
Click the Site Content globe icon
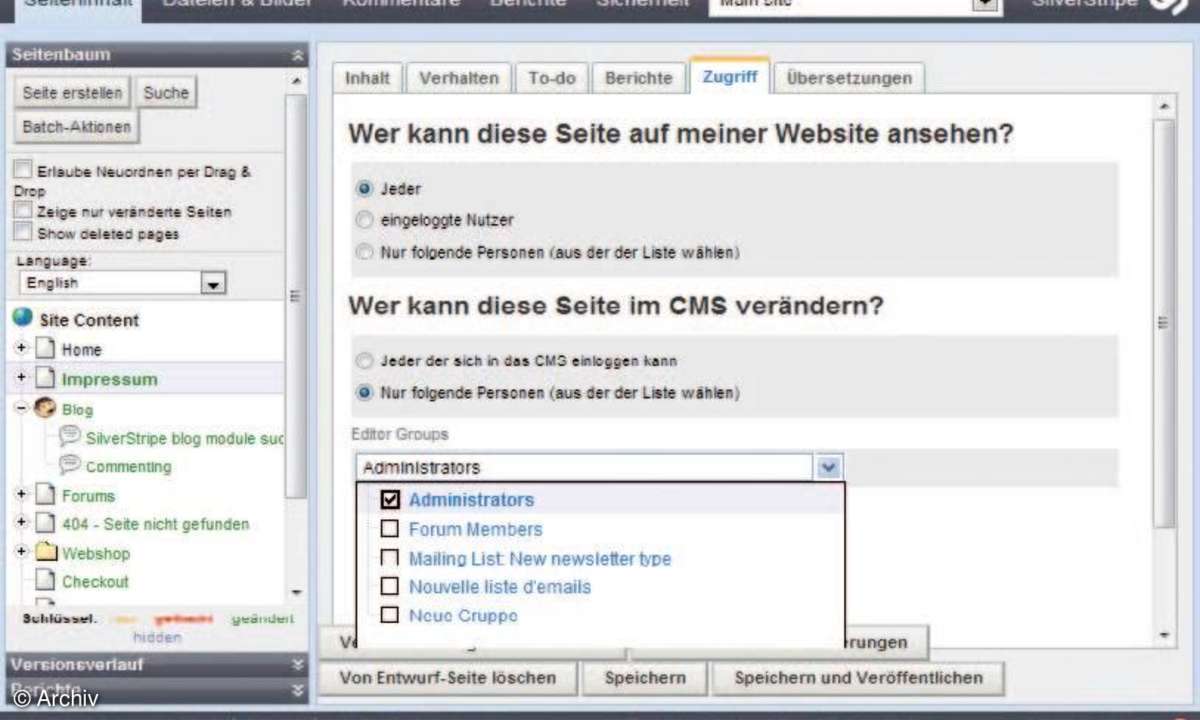point(23,318)
